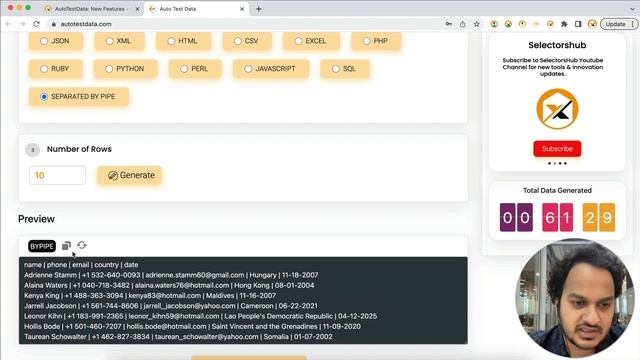
Task: Switch to the AutoTestData: New Features tab
Action: coord(91,9)
